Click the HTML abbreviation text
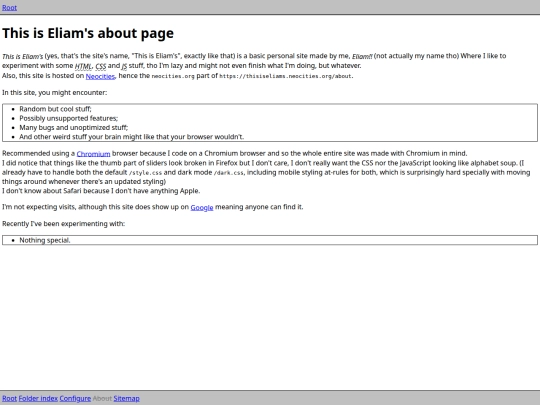The height and width of the screenshot is (405, 540). [x=83, y=66]
